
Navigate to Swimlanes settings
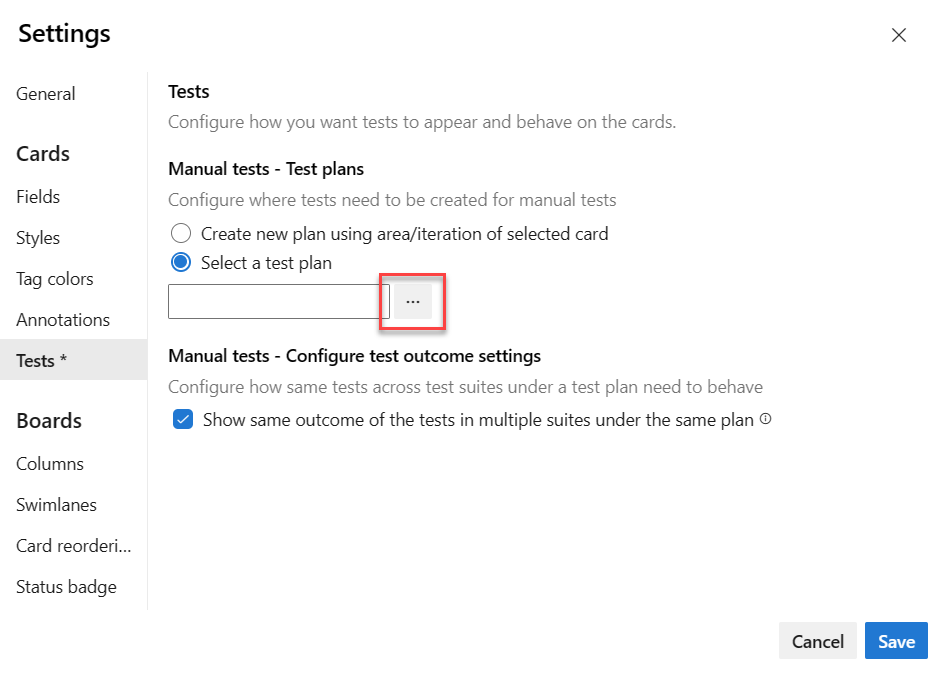(x=56, y=505)
